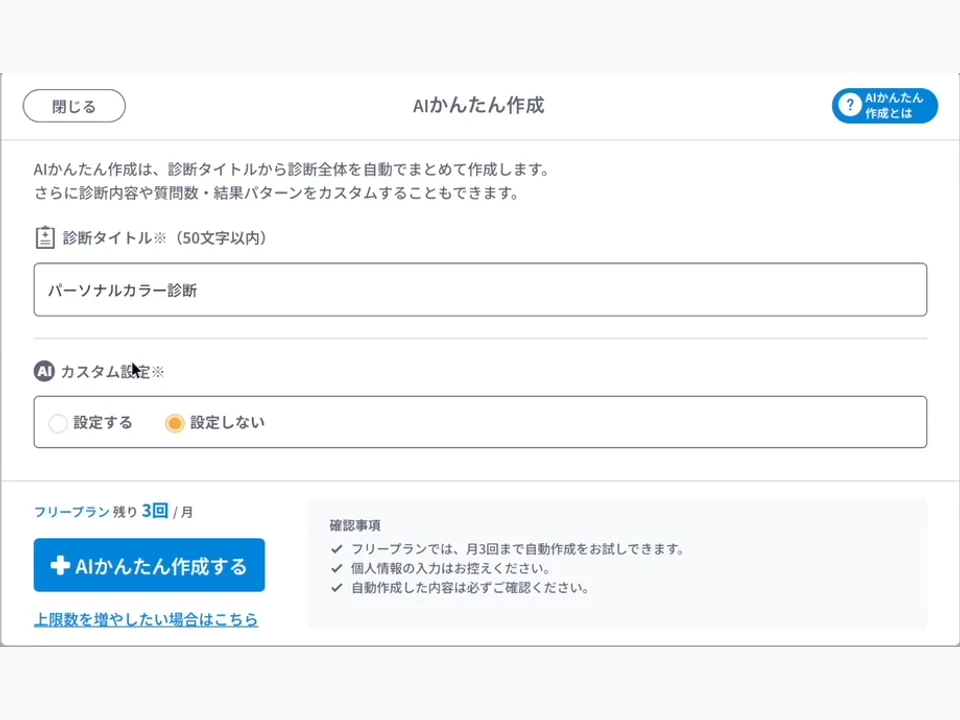This screenshot has width=960, height=720.
Task: Click the AIかんたん作成 dialog title
Action: [478, 105]
